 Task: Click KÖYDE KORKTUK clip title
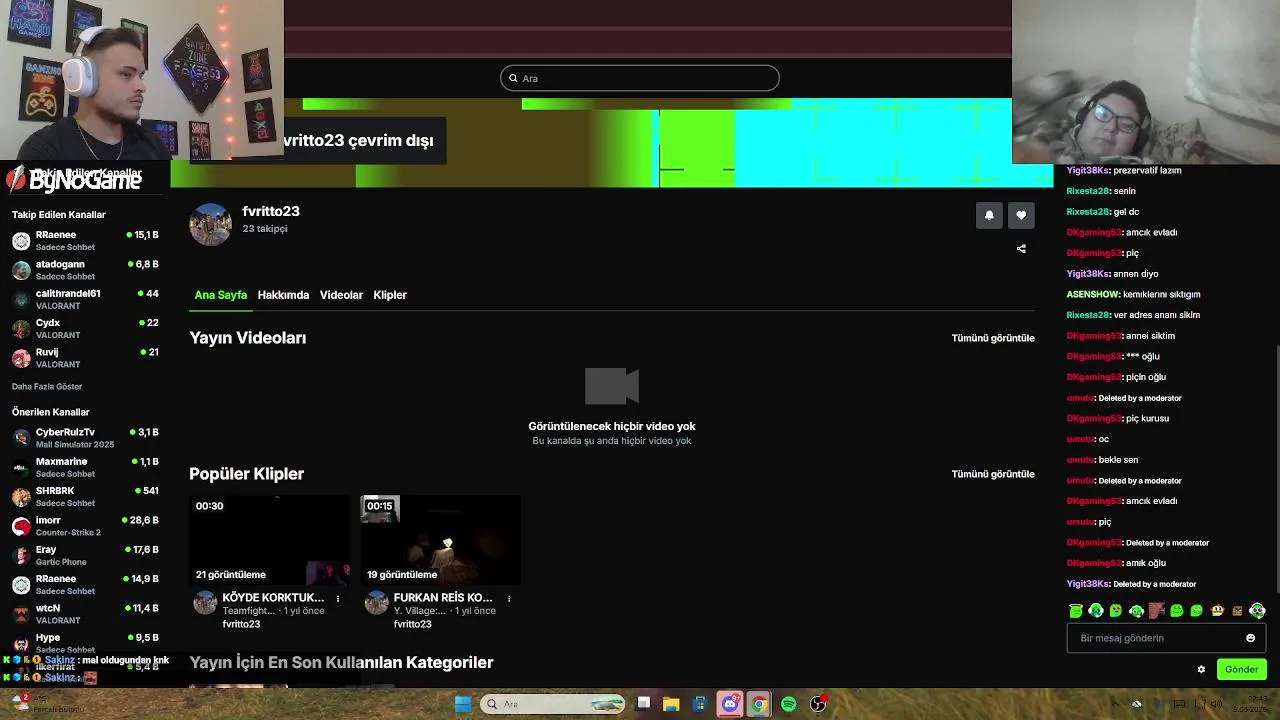tap(273, 598)
